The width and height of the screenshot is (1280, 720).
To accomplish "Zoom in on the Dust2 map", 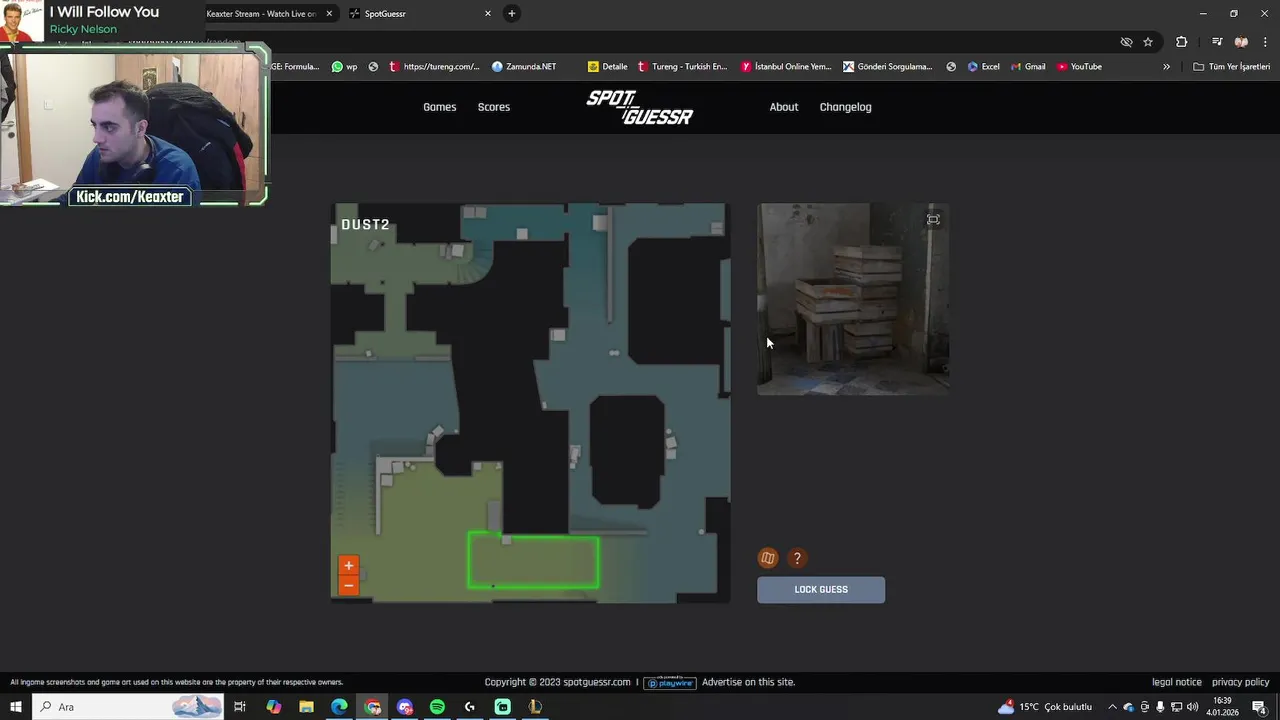I will pyautogui.click(x=348, y=566).
